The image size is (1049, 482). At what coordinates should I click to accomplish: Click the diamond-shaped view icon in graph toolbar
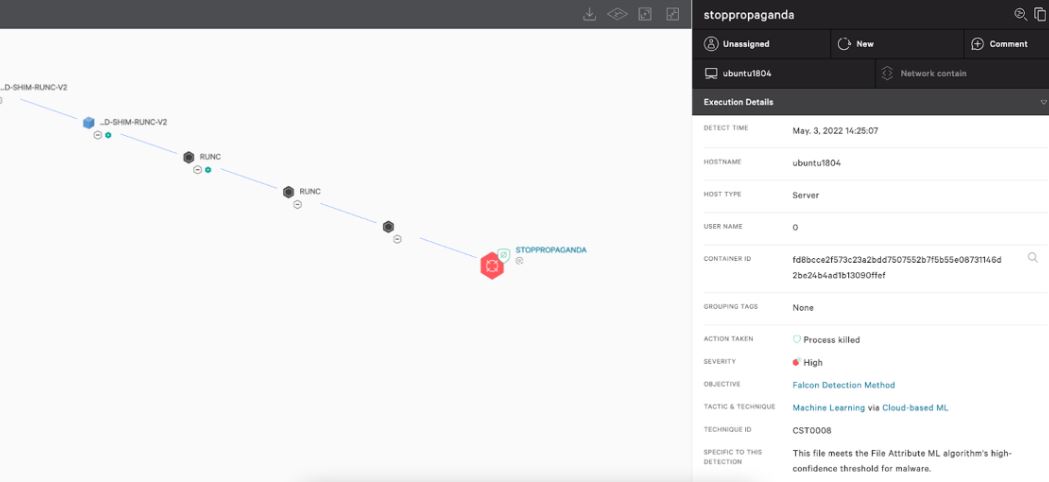(617, 14)
